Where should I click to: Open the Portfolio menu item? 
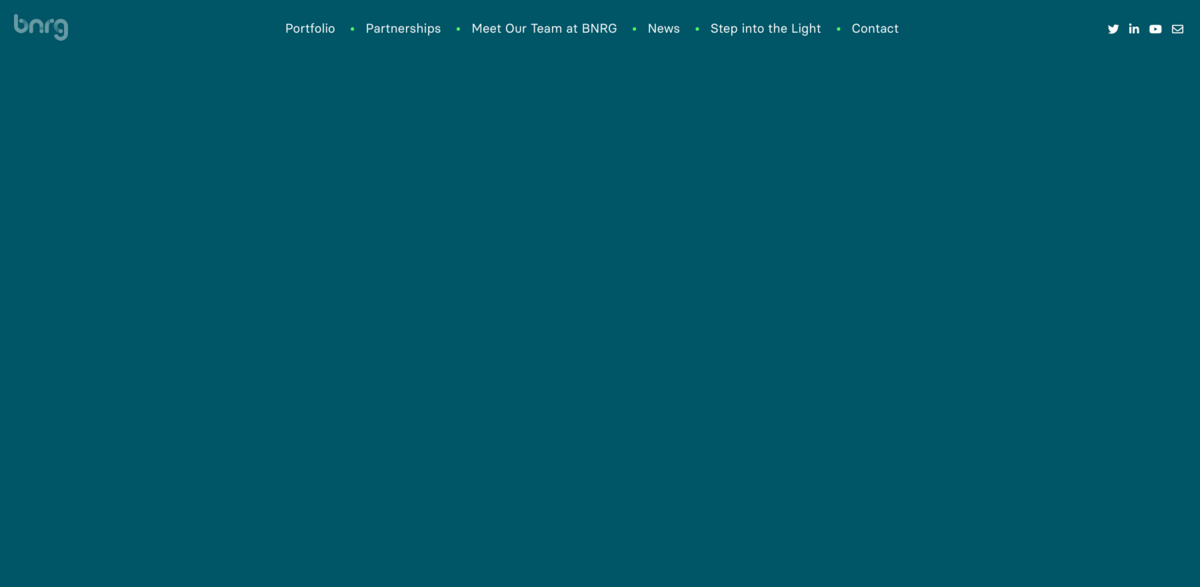pos(310,29)
